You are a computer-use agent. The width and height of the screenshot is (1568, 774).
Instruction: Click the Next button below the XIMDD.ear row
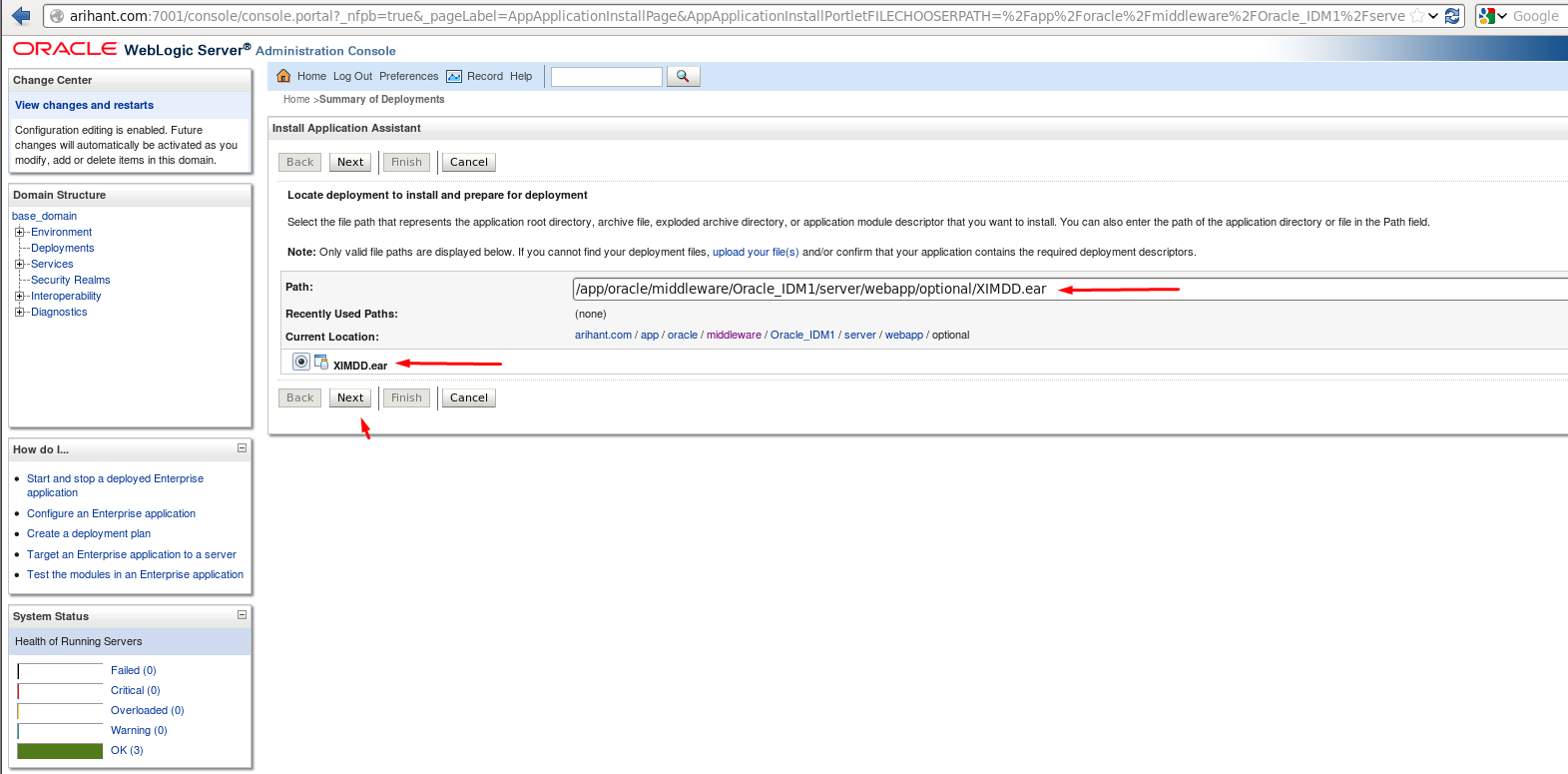[350, 397]
